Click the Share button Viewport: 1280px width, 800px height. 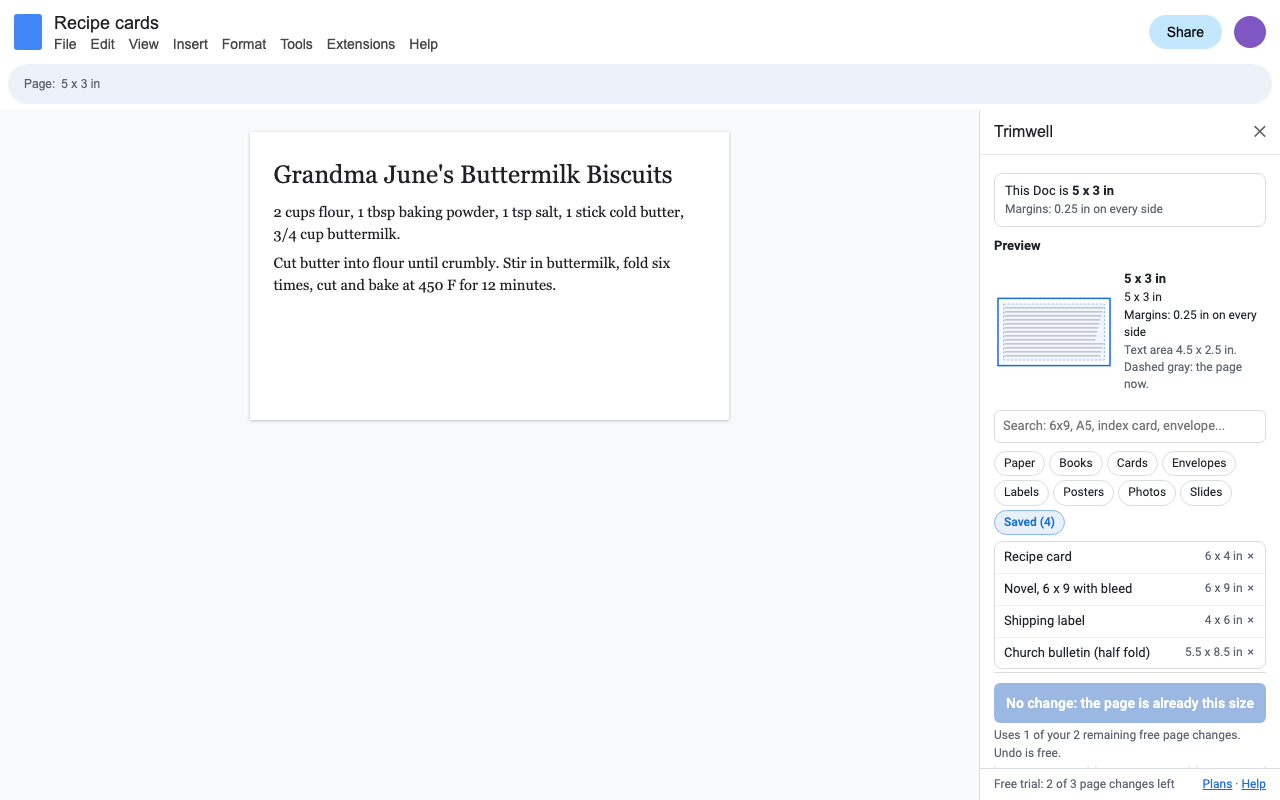coord(1185,32)
